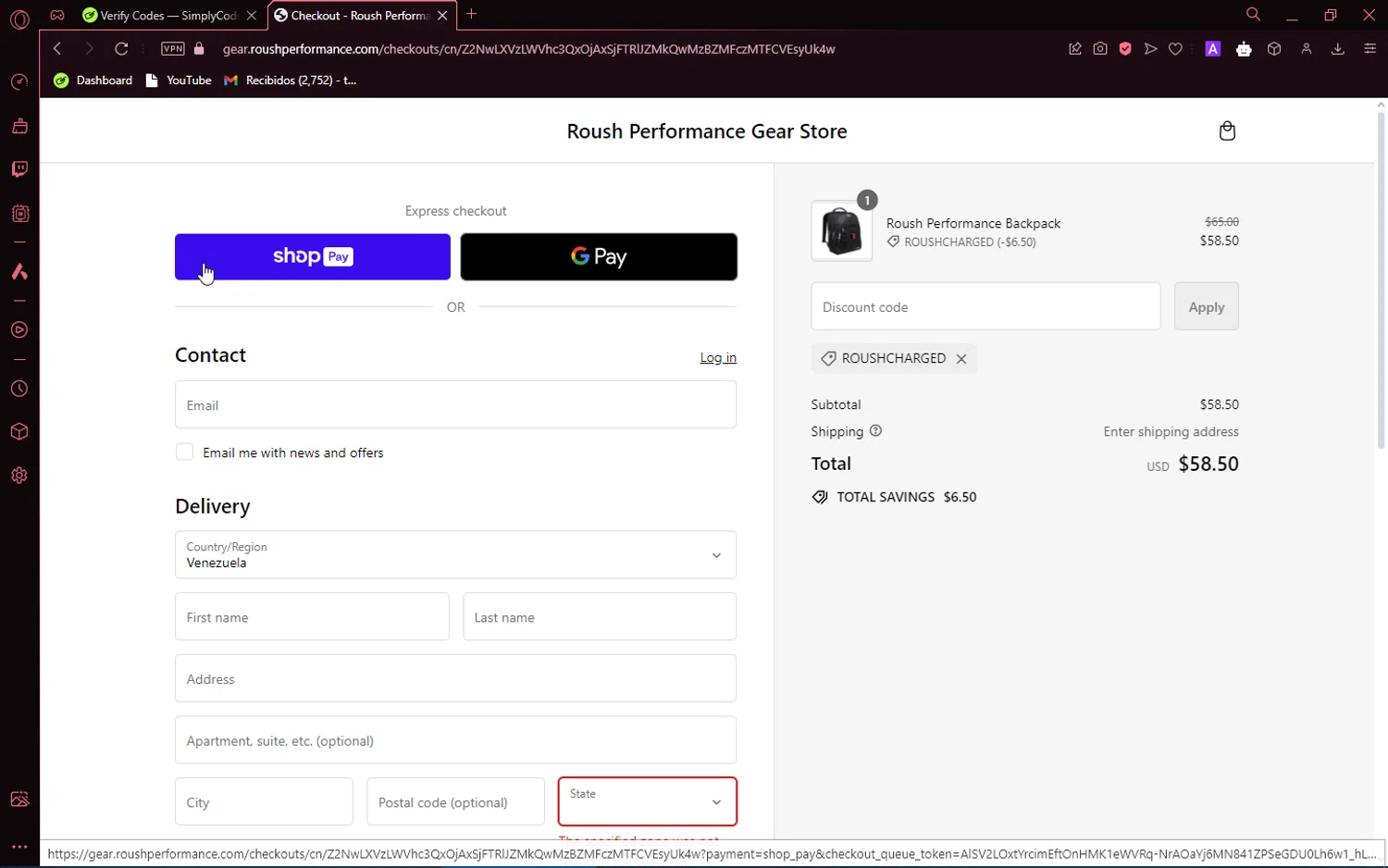The height and width of the screenshot is (868, 1388).
Task: Open Easy Setup sliders icon
Action: point(1370,49)
